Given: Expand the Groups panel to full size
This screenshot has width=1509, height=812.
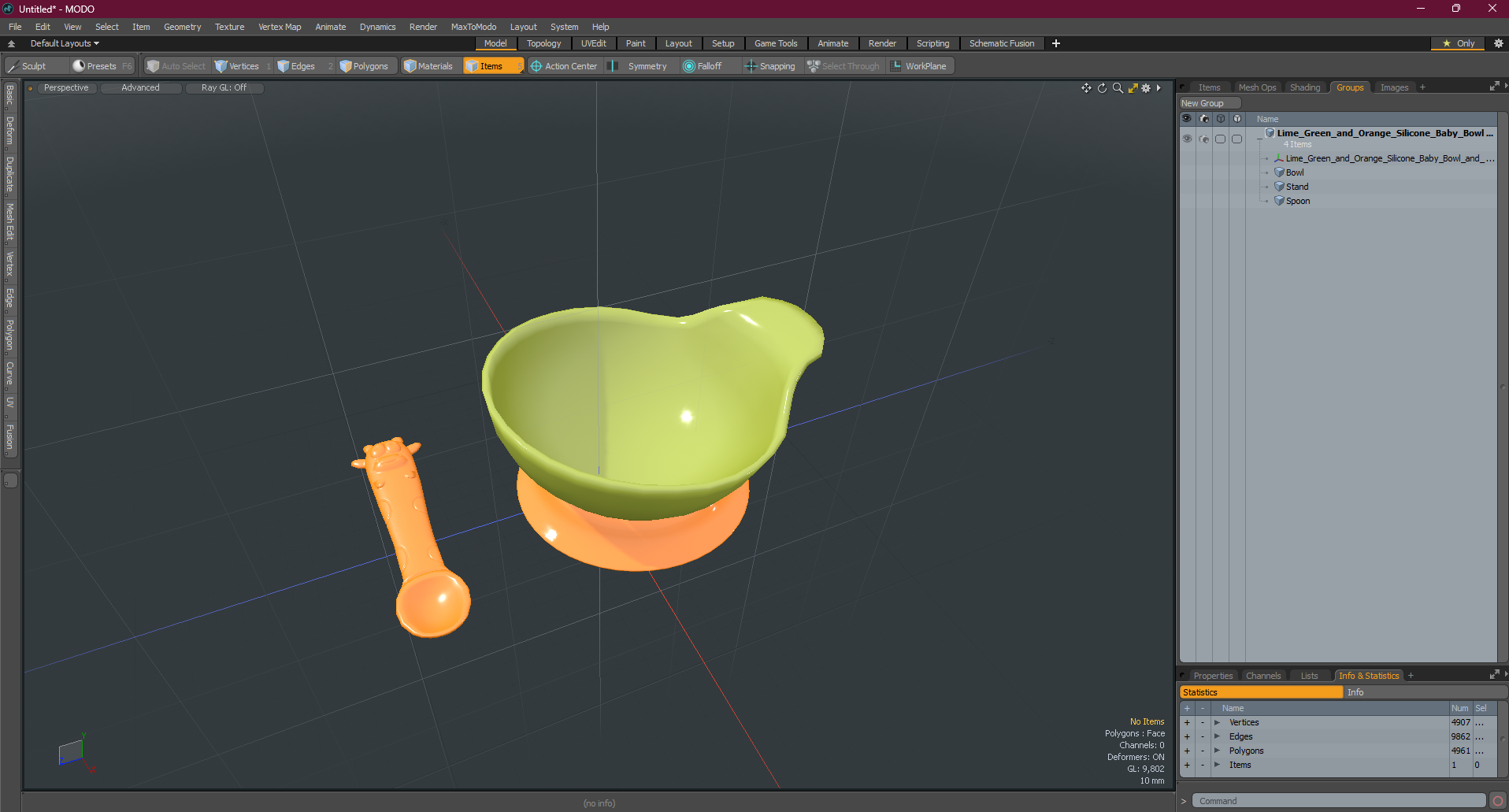Looking at the screenshot, I should point(1494,87).
